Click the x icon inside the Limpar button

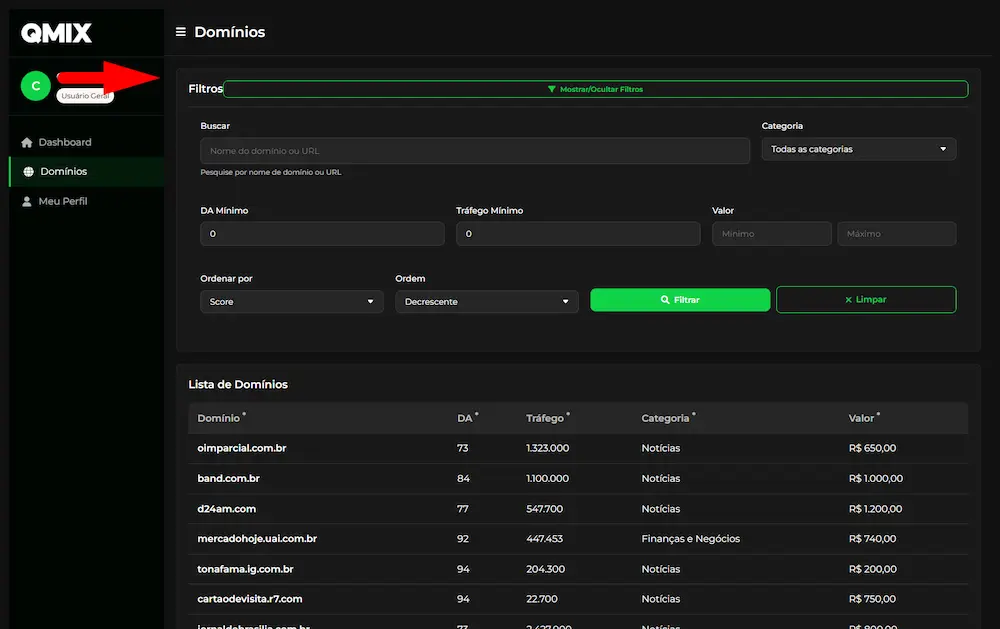pyautogui.click(x=849, y=299)
